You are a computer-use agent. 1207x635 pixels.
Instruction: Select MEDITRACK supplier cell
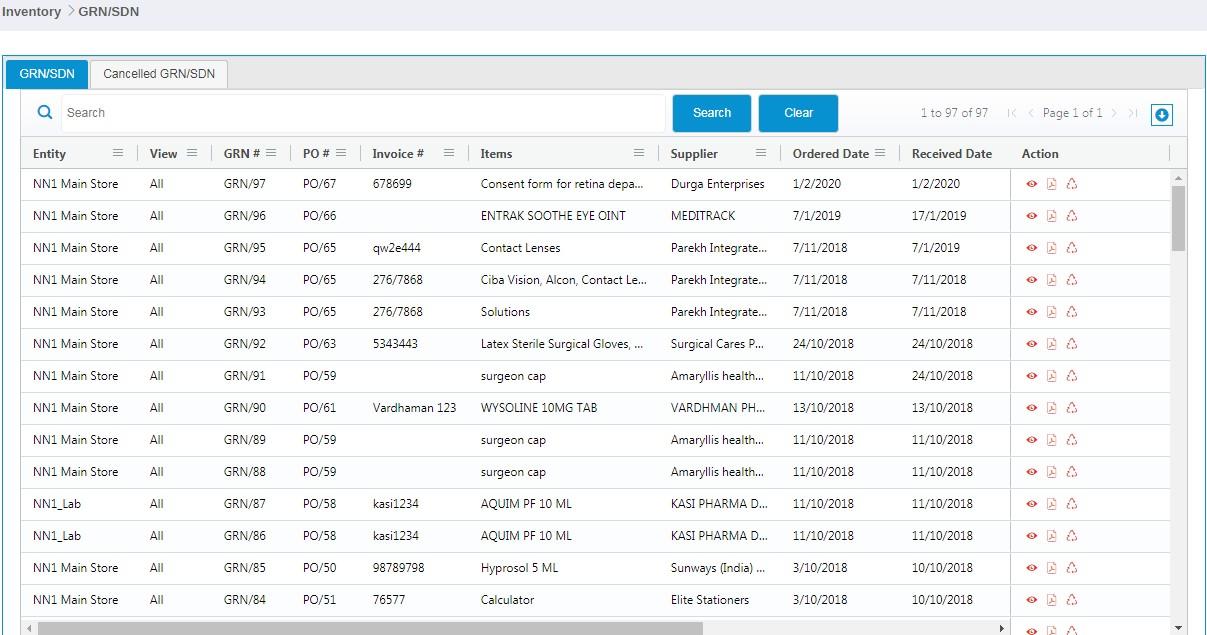(703, 216)
